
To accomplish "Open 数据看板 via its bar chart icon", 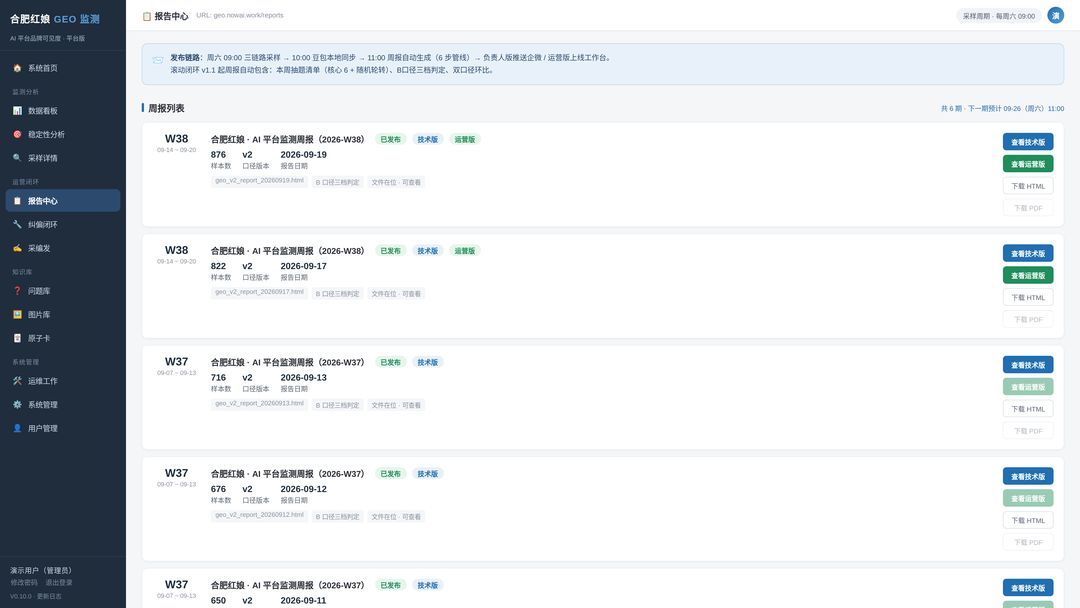I will (x=17, y=111).
